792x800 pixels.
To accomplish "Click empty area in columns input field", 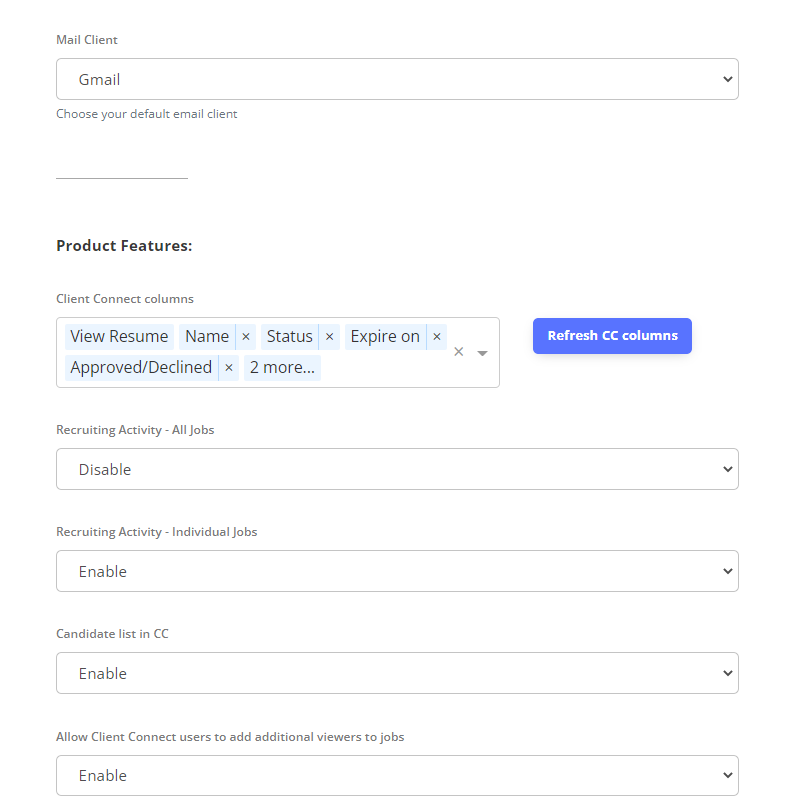I will coord(383,368).
